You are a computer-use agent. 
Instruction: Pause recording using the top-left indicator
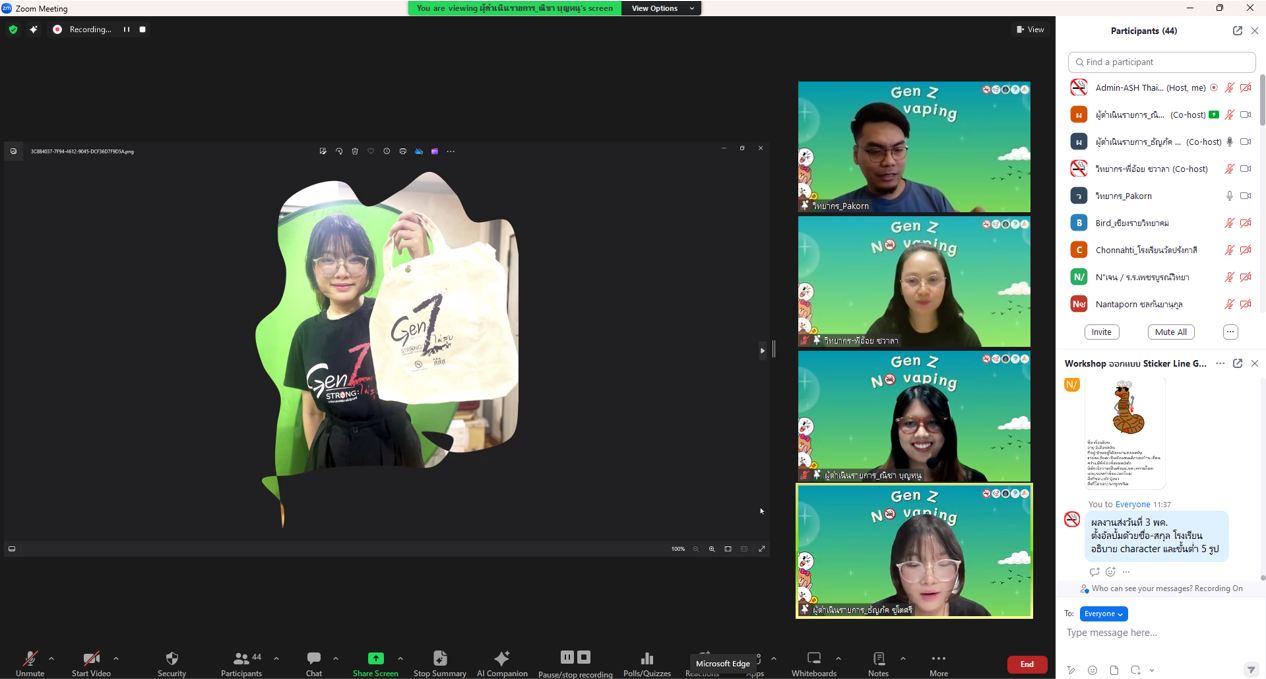pos(126,29)
